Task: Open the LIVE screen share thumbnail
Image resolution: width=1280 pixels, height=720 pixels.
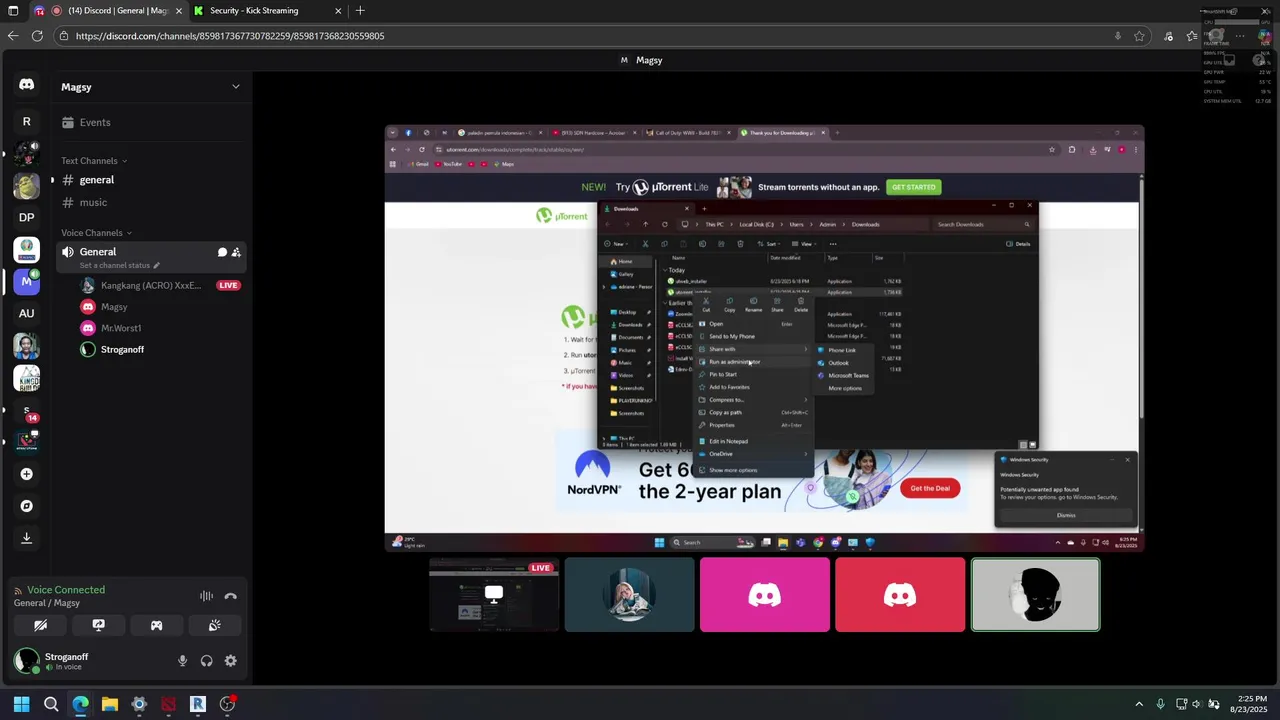Action: click(494, 595)
